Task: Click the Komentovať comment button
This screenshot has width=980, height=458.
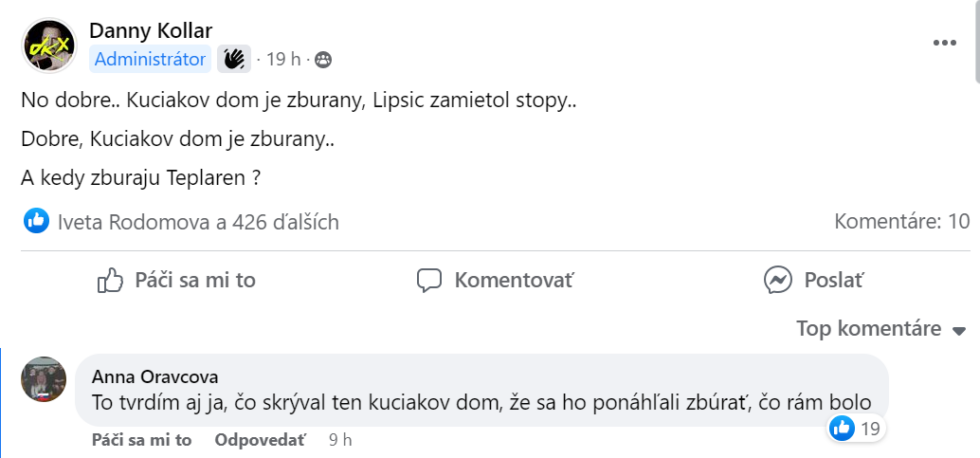Action: [x=495, y=280]
